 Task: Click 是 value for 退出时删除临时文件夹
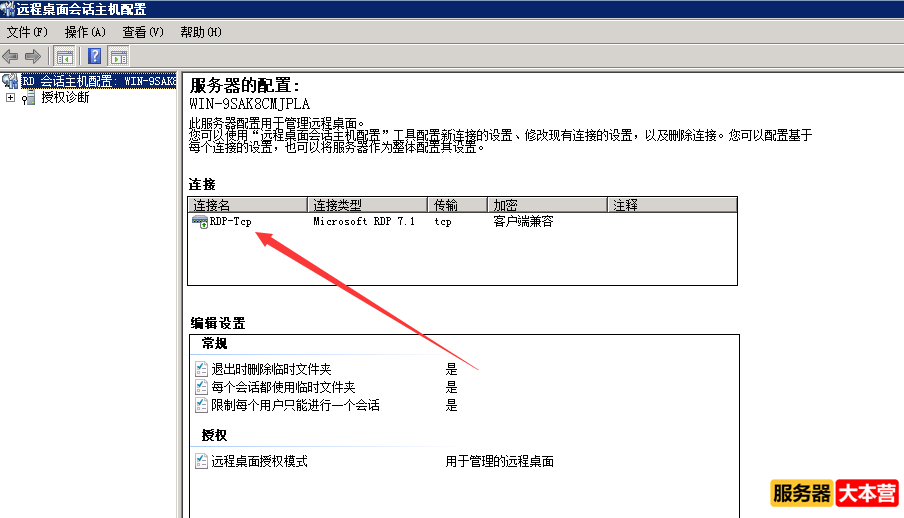(x=451, y=369)
